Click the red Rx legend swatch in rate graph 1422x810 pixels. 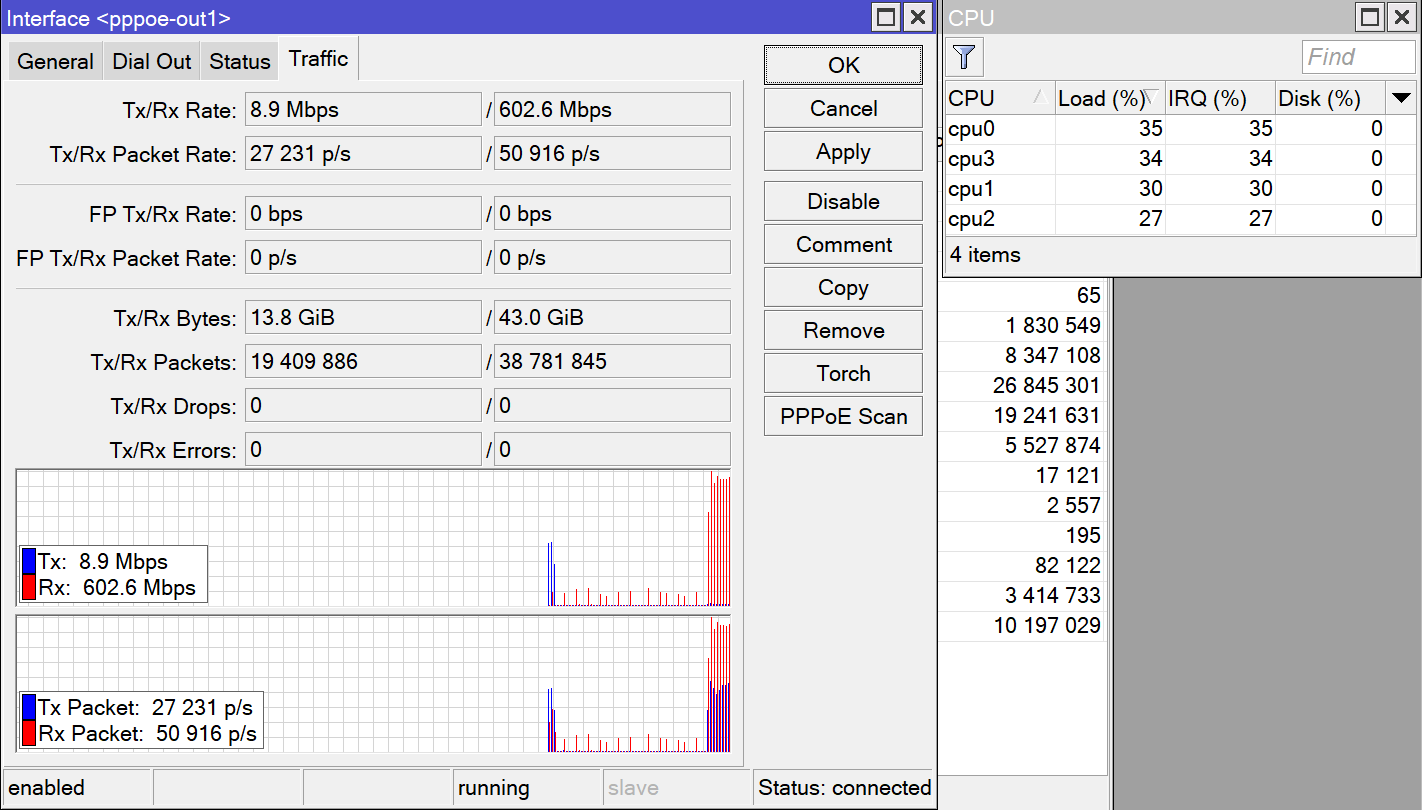(29, 587)
